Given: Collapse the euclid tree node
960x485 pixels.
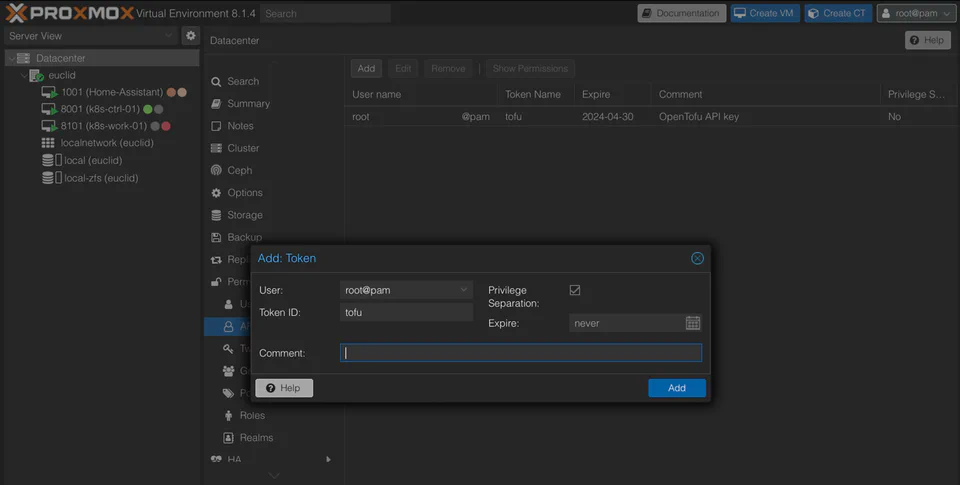Looking at the screenshot, I should (x=24, y=75).
